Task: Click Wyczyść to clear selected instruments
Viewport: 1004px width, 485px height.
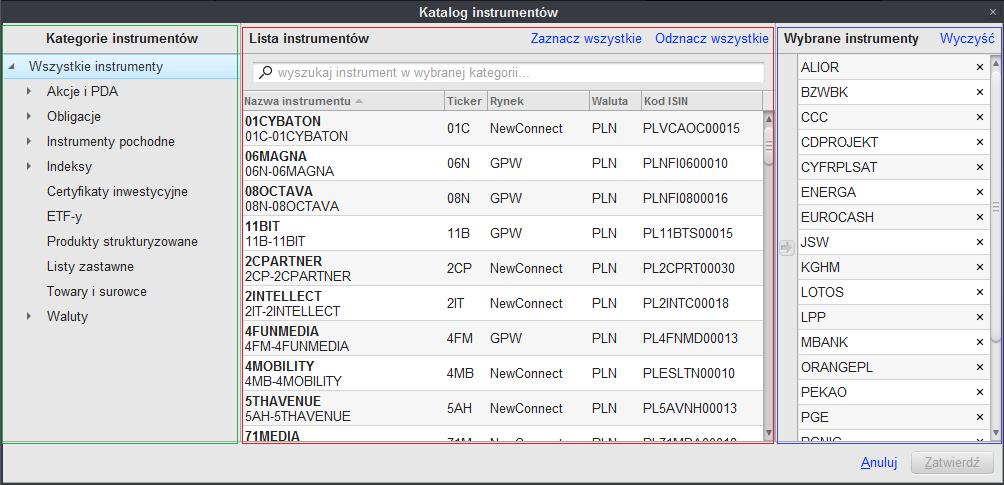Action: [x=967, y=38]
